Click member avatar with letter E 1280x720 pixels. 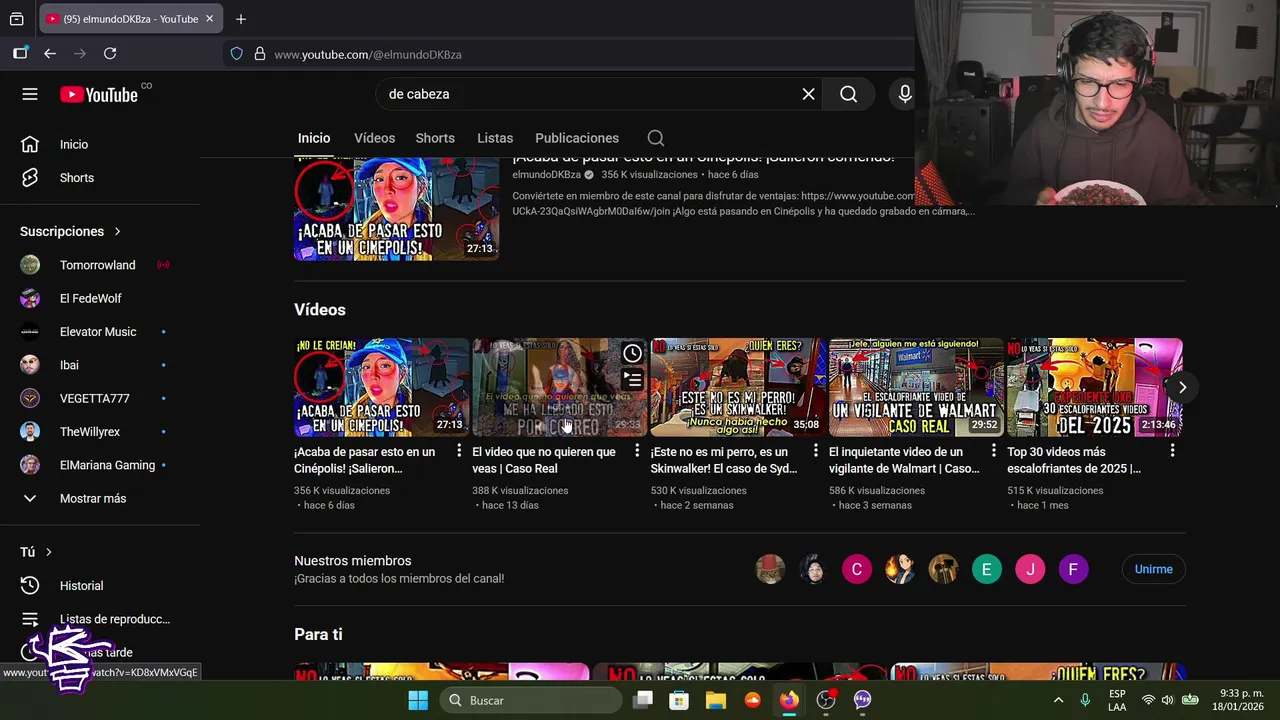pyautogui.click(x=986, y=569)
